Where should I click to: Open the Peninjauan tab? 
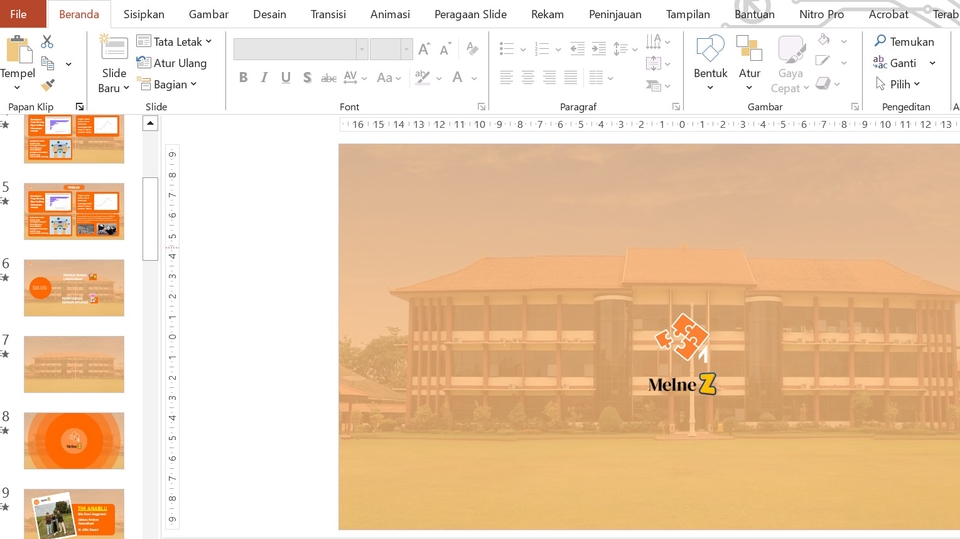tap(615, 13)
